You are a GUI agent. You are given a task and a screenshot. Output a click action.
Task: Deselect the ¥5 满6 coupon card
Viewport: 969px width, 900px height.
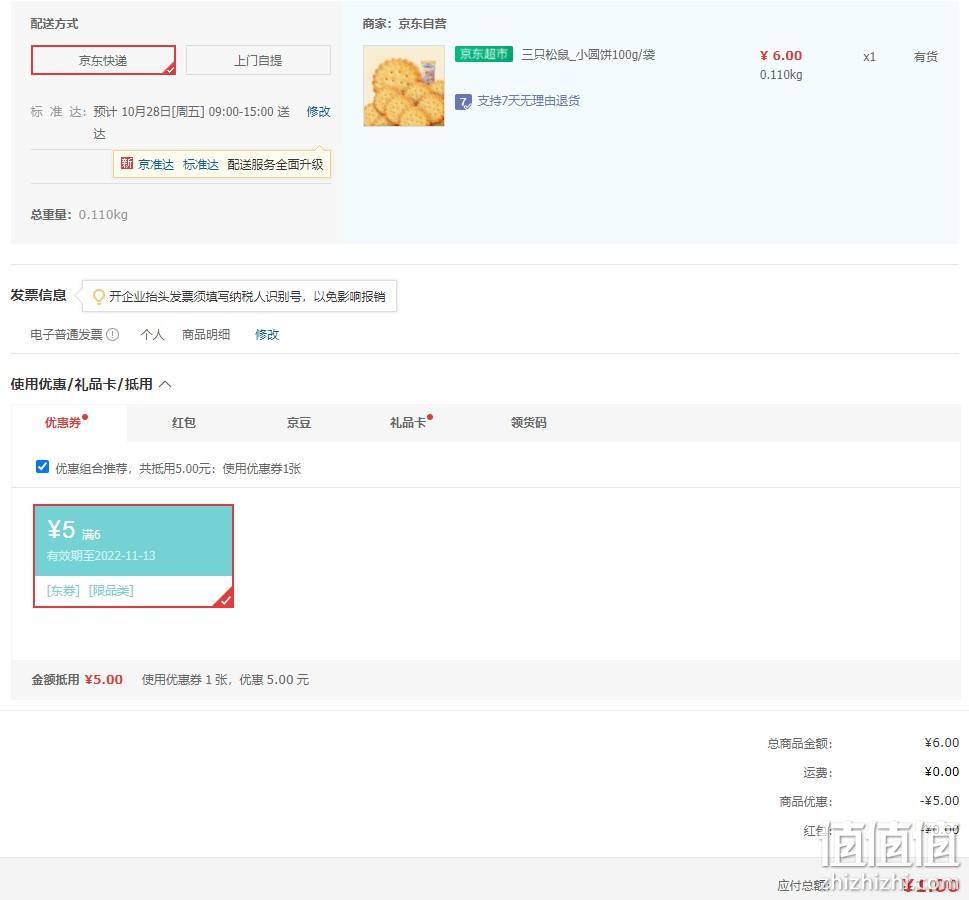133,556
